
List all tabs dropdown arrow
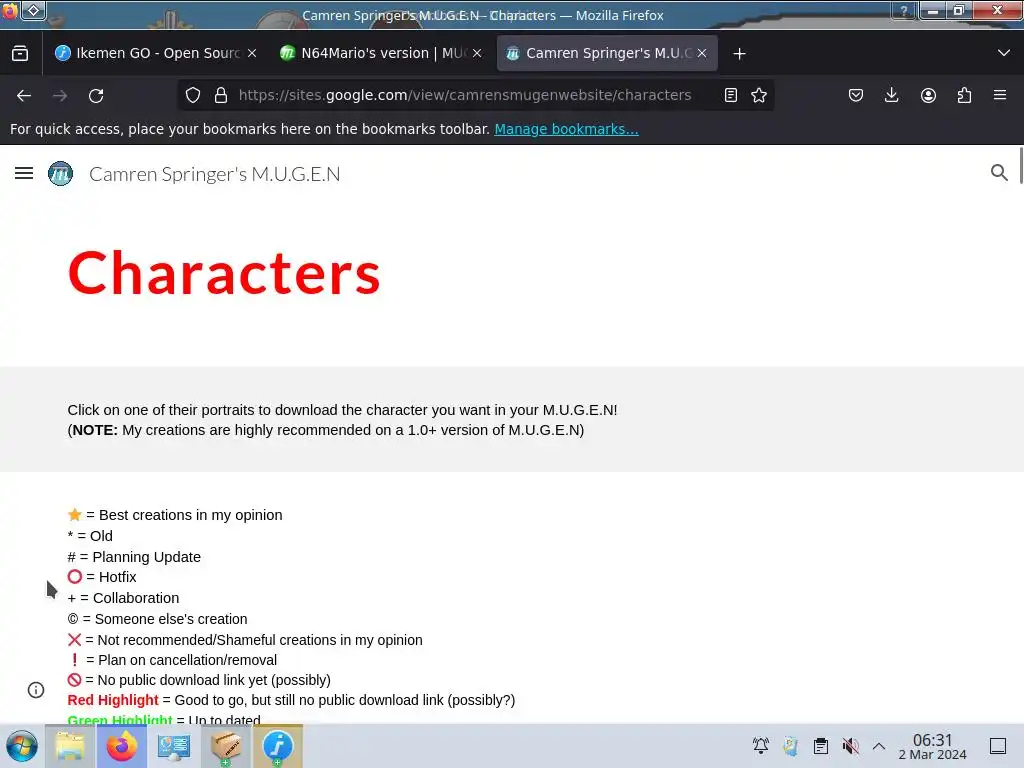point(1004,53)
